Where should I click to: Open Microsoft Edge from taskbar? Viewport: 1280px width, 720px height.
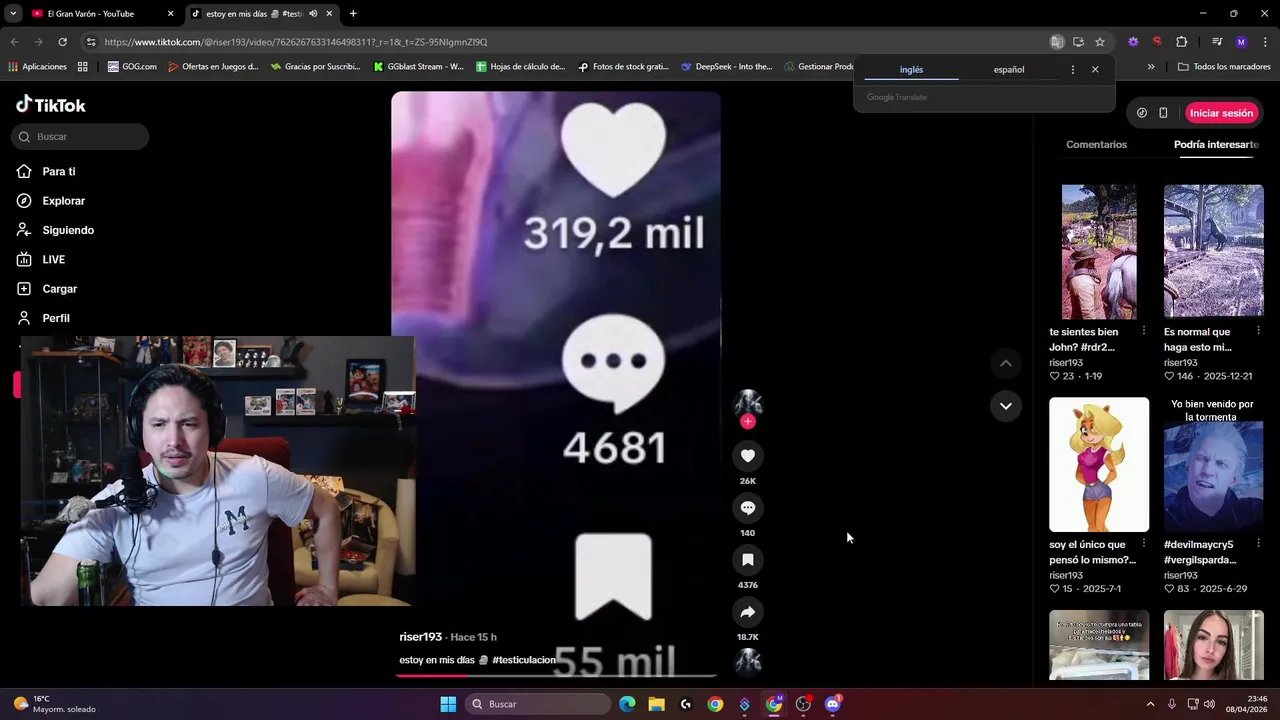[x=627, y=704]
